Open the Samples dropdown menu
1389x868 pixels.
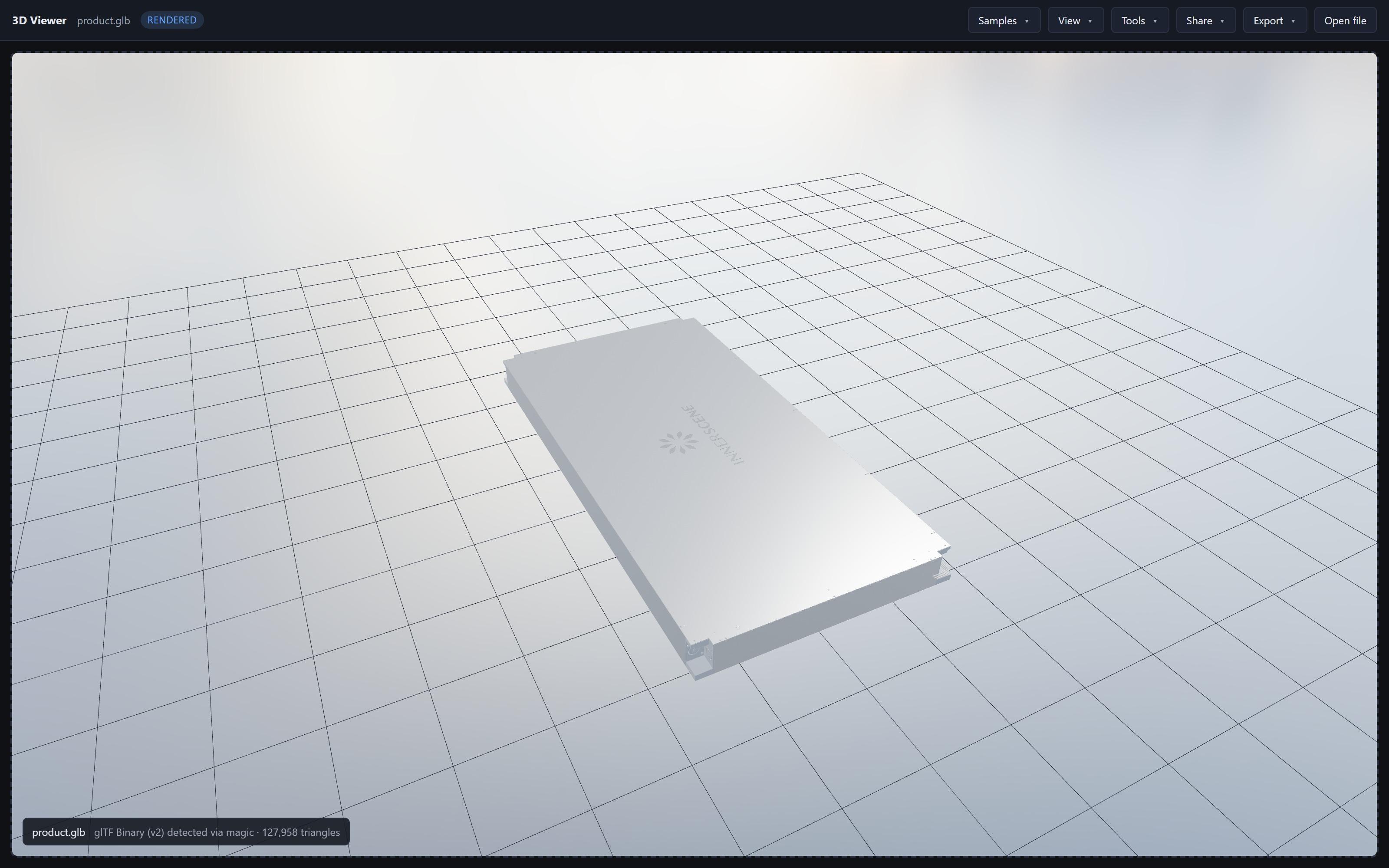1004,21
